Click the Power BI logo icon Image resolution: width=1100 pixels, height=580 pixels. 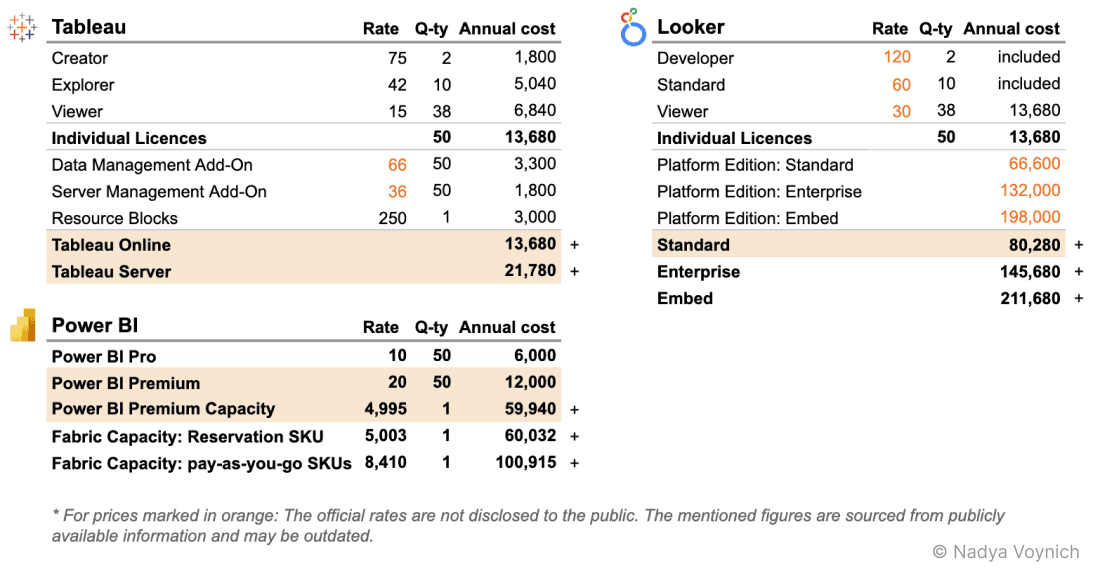point(22,325)
